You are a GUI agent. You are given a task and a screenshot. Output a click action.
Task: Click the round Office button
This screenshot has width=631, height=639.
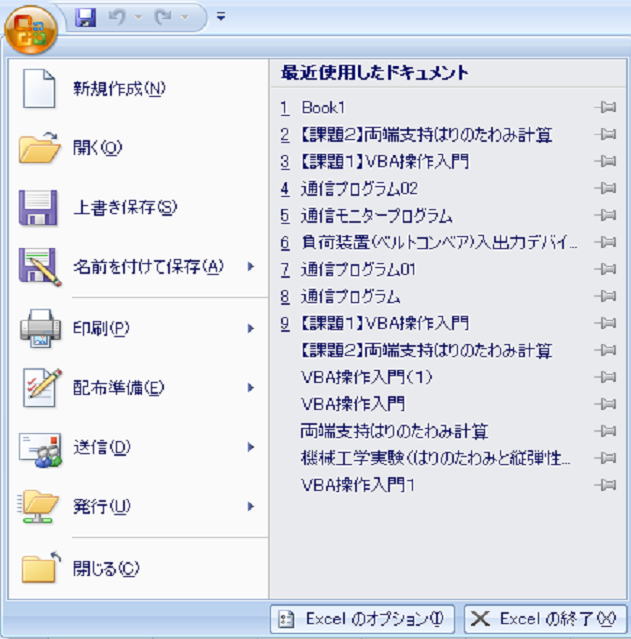pos(31,31)
